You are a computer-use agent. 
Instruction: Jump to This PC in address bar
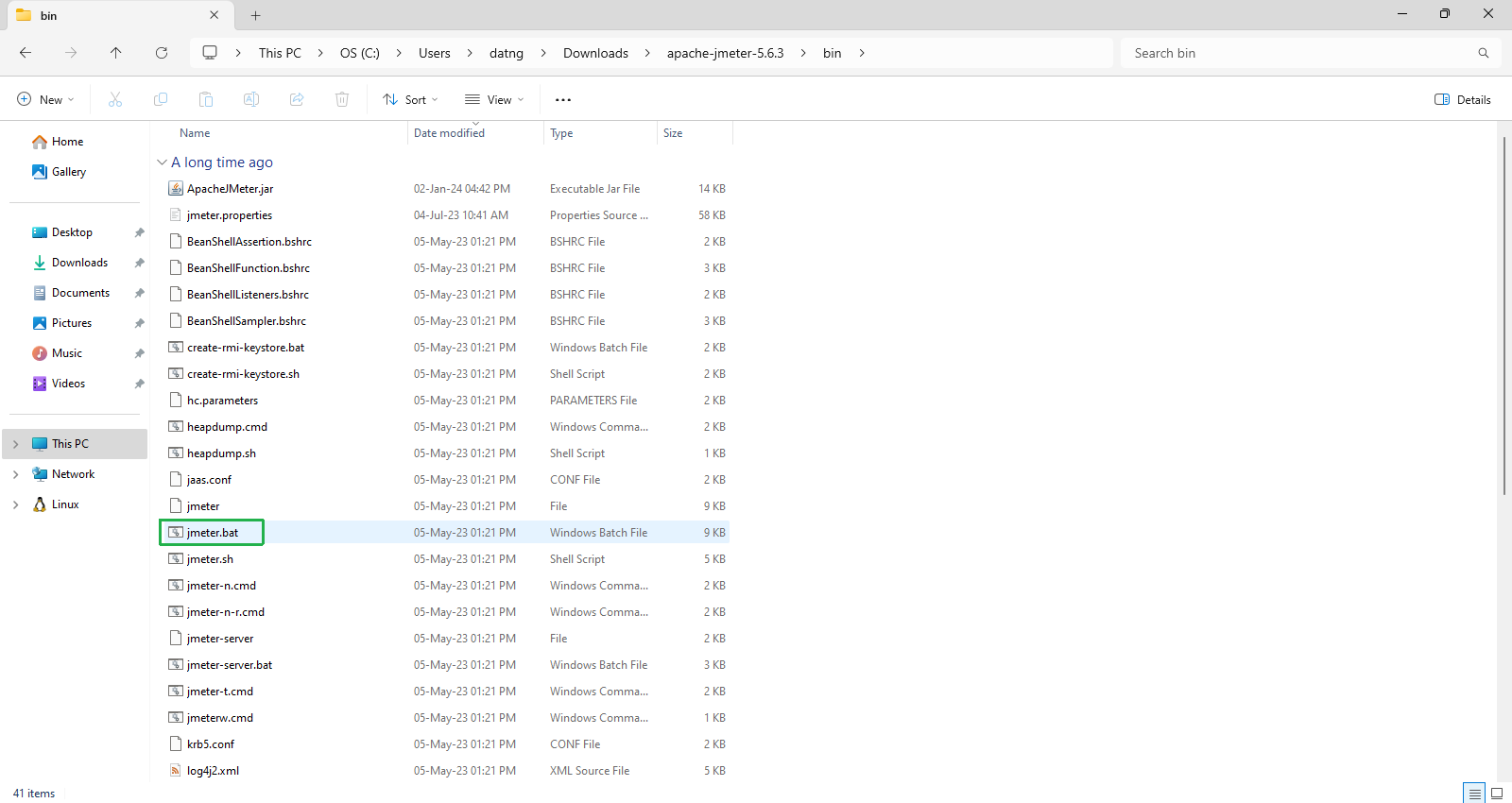click(280, 53)
